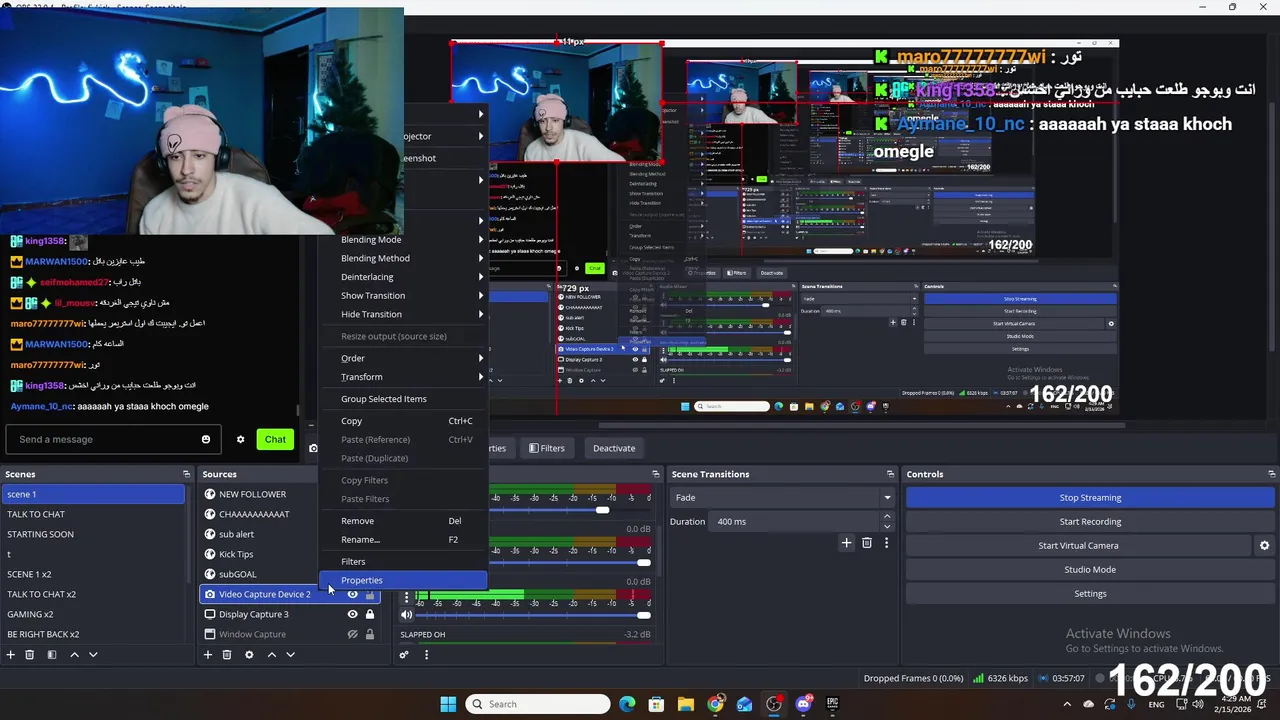Choose Group Selected Items

[x=403, y=399]
